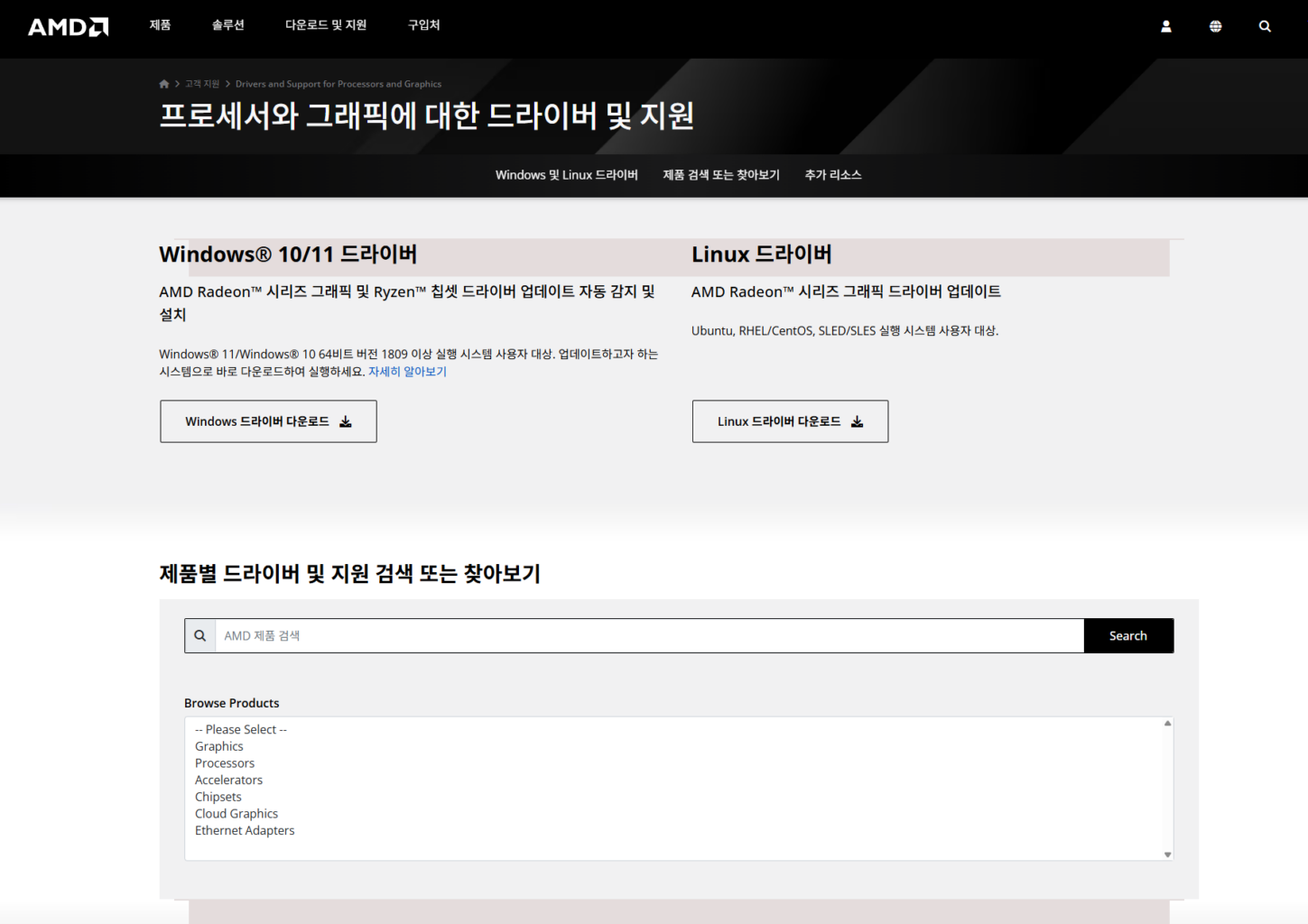Click the magnifier icon in product search box
The width and height of the screenshot is (1308, 924).
(x=200, y=636)
